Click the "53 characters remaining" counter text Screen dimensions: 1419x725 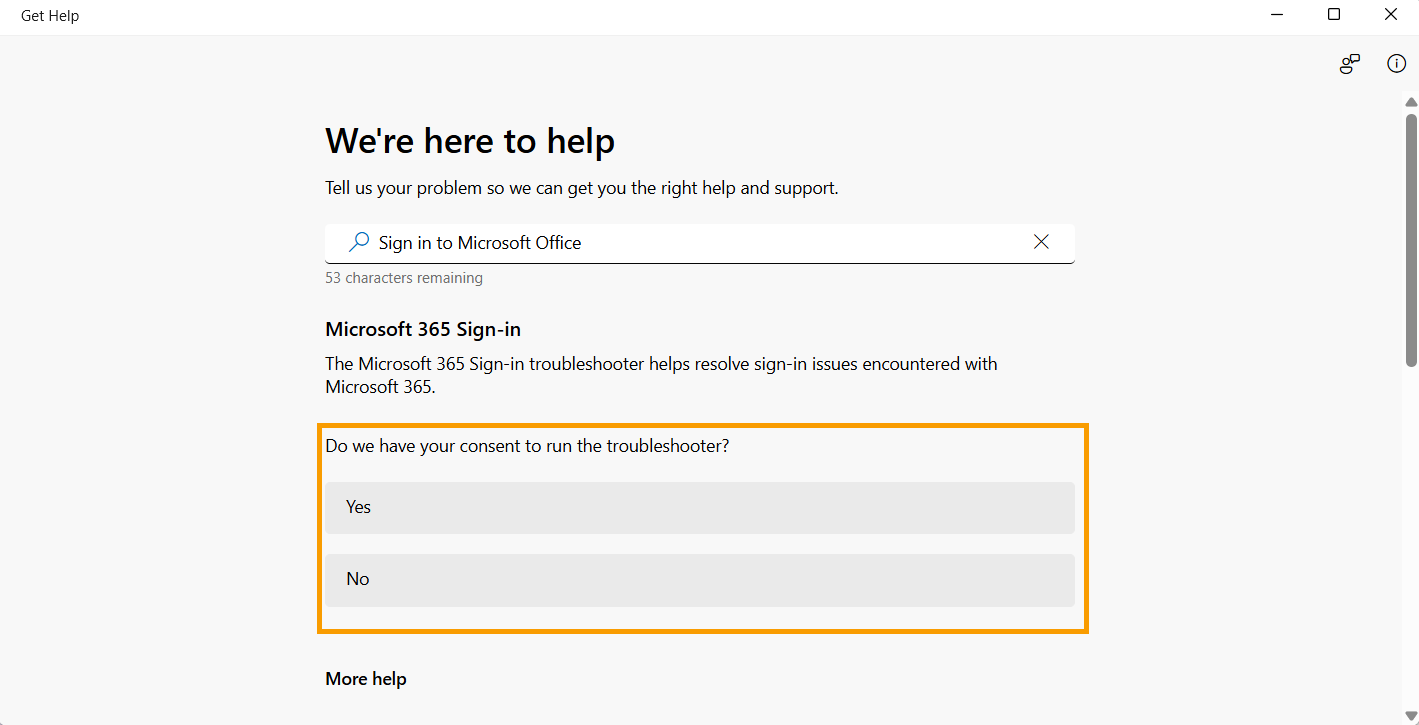coord(404,278)
